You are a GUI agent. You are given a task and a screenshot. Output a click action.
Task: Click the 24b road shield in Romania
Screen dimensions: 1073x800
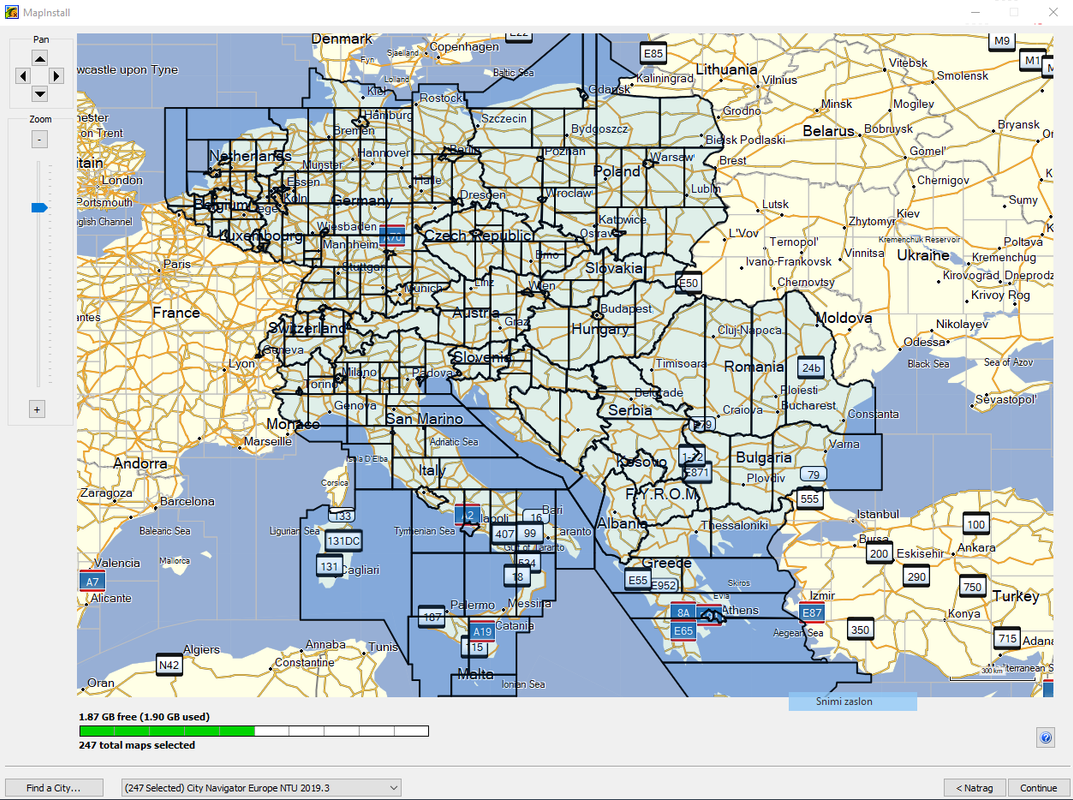pyautogui.click(x=811, y=368)
